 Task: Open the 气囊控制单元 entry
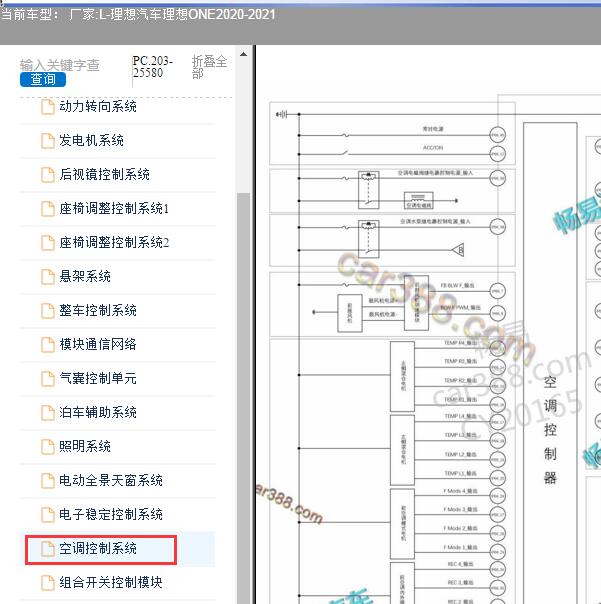pyautogui.click(x=98, y=378)
